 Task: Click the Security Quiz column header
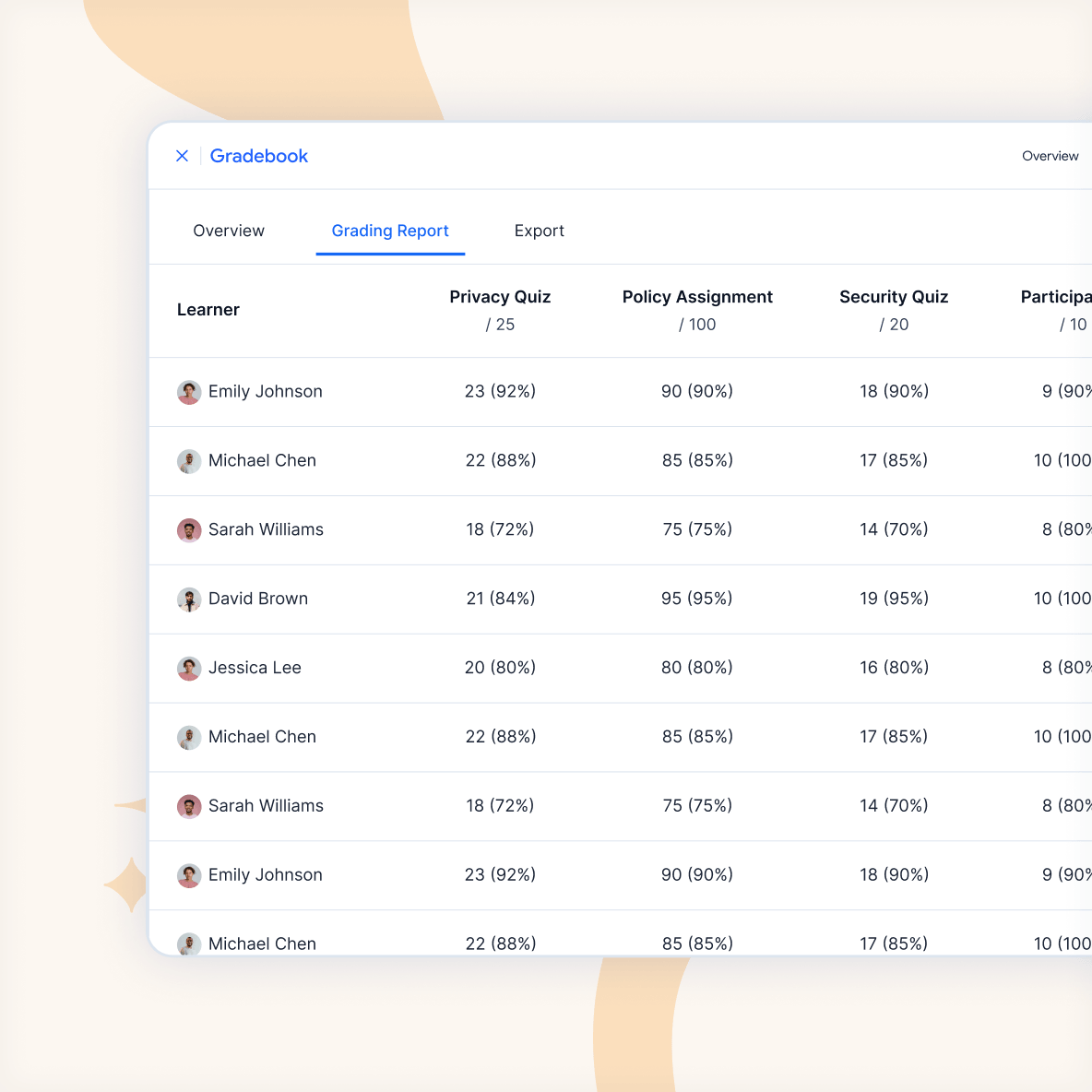coord(894,297)
